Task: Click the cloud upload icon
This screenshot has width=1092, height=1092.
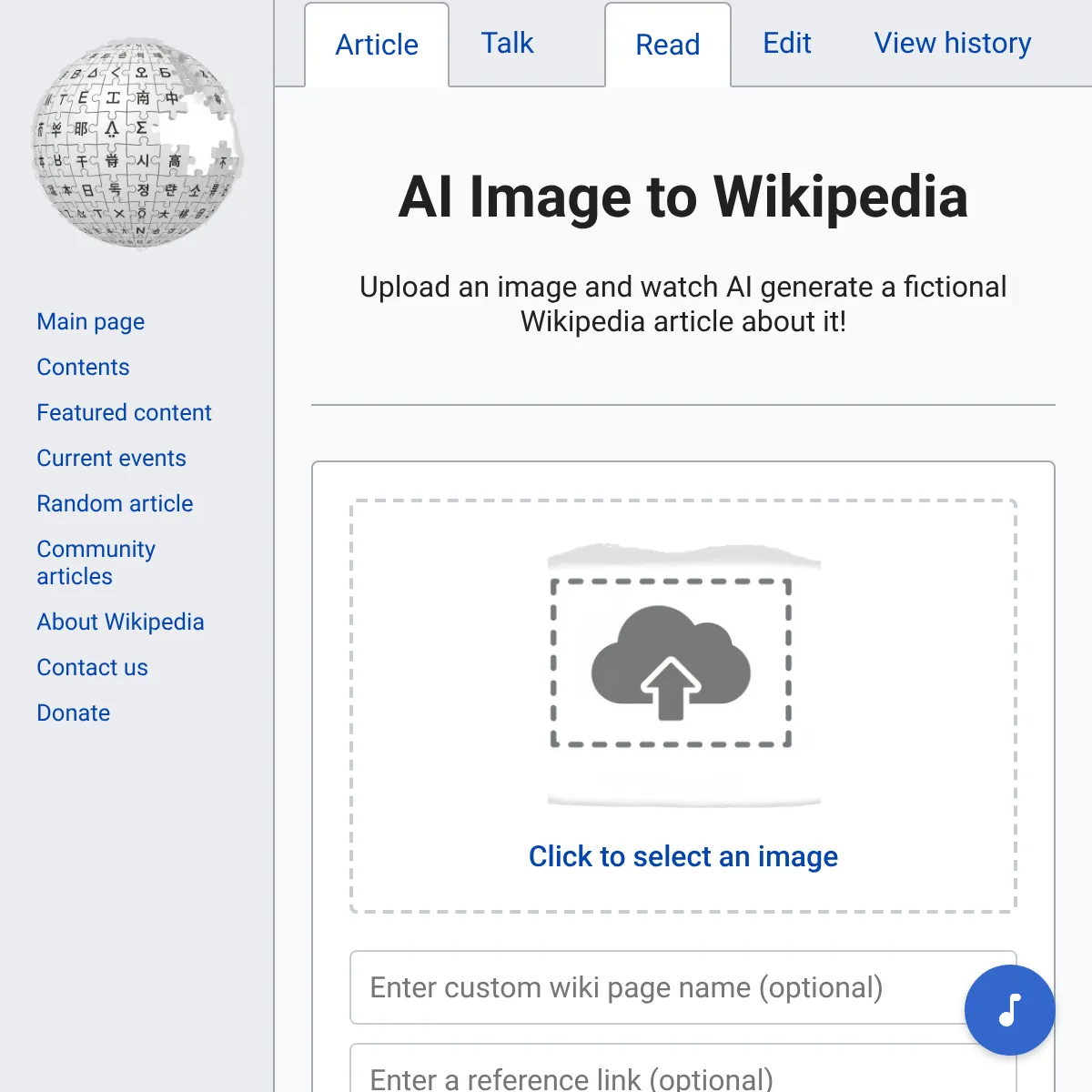Action: click(x=671, y=663)
